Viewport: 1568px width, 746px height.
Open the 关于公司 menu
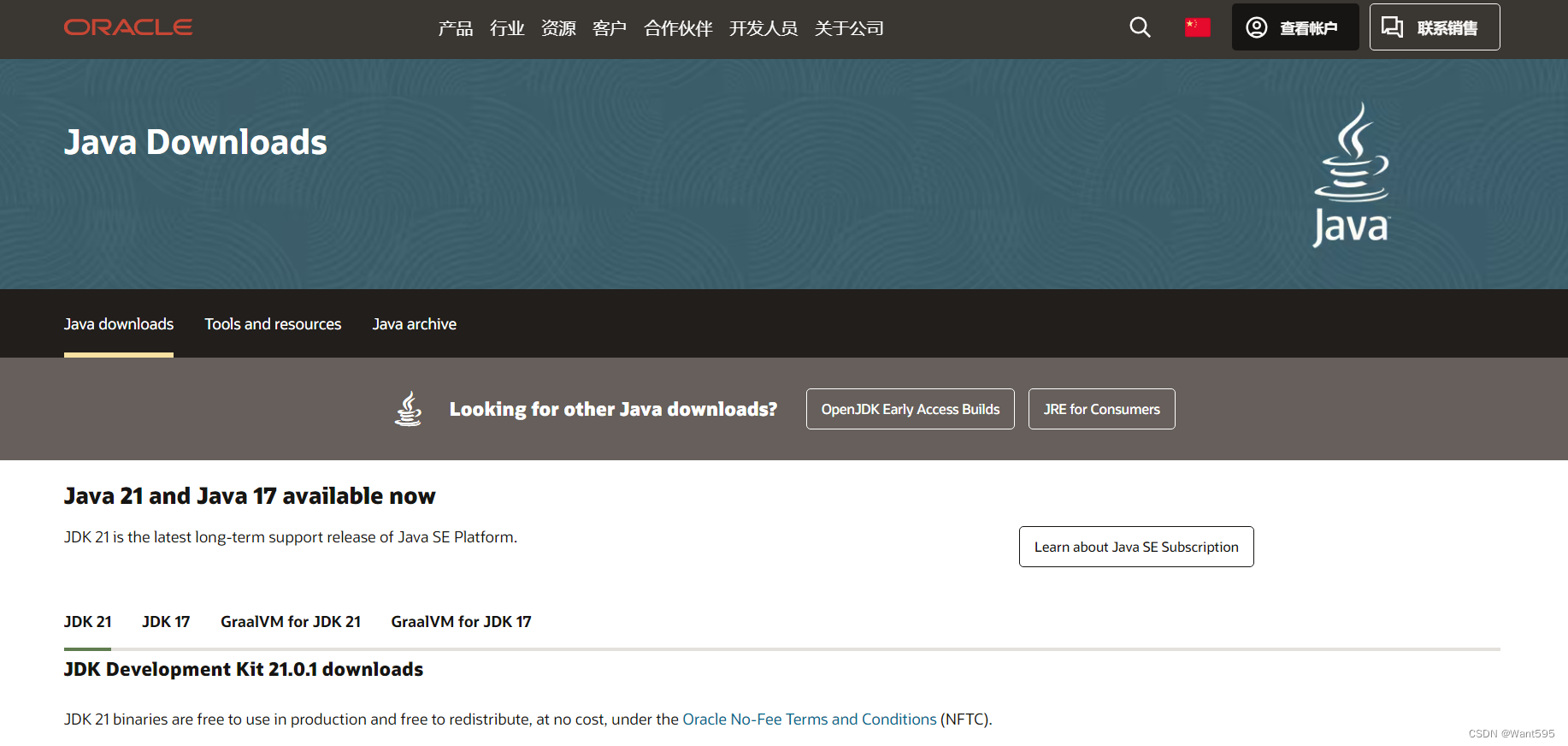[849, 28]
